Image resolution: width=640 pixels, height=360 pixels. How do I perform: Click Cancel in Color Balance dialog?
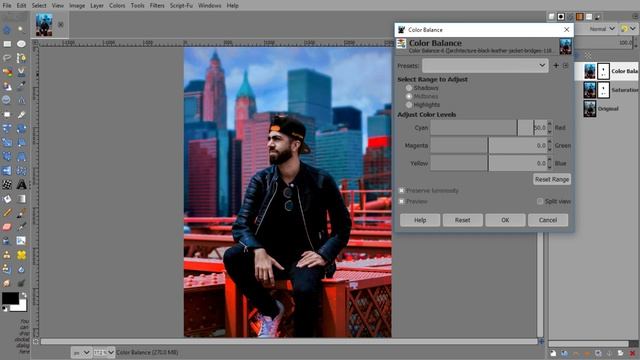[548, 220]
